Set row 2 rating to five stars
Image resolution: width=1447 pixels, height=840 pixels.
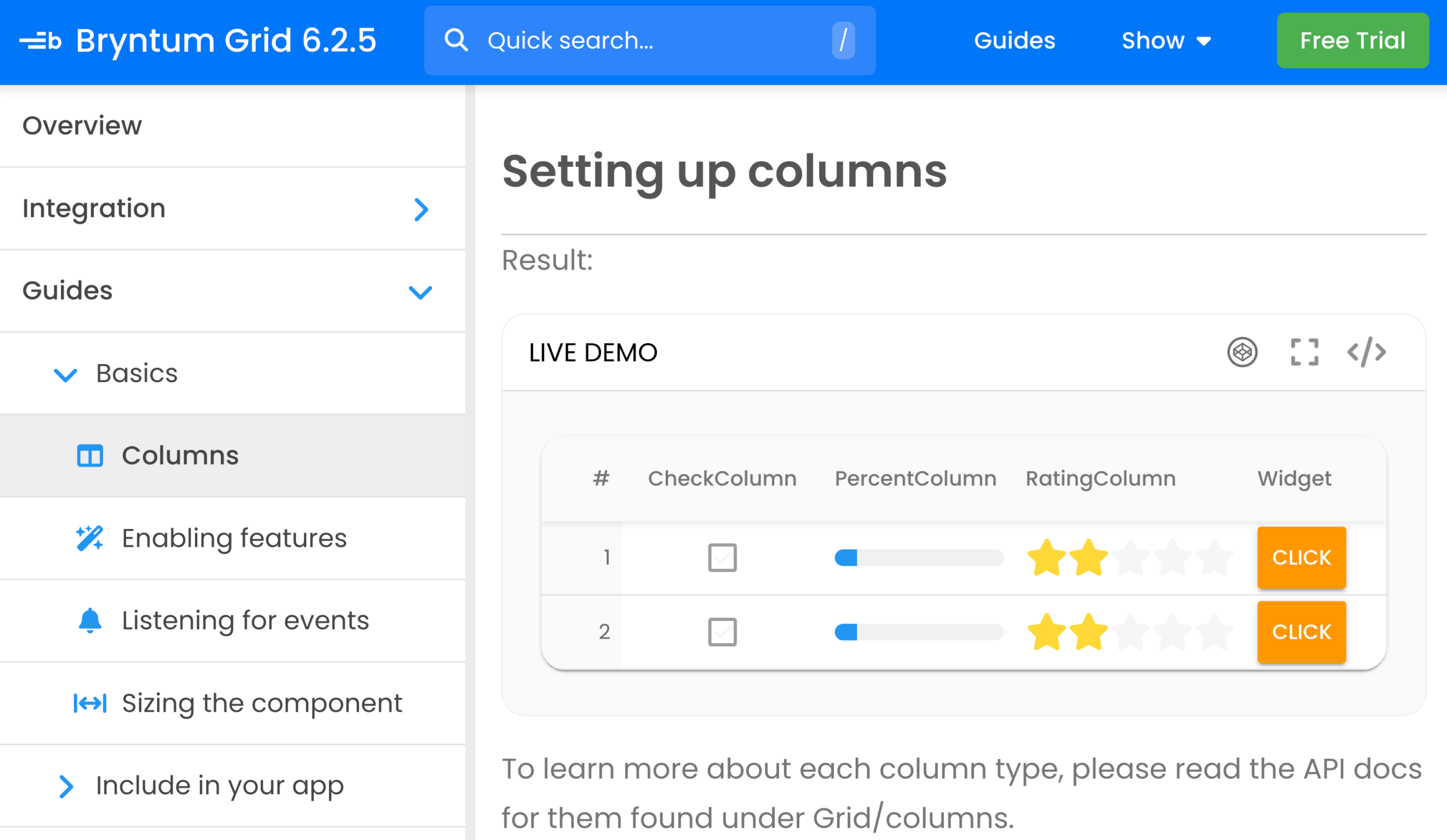tap(1214, 632)
